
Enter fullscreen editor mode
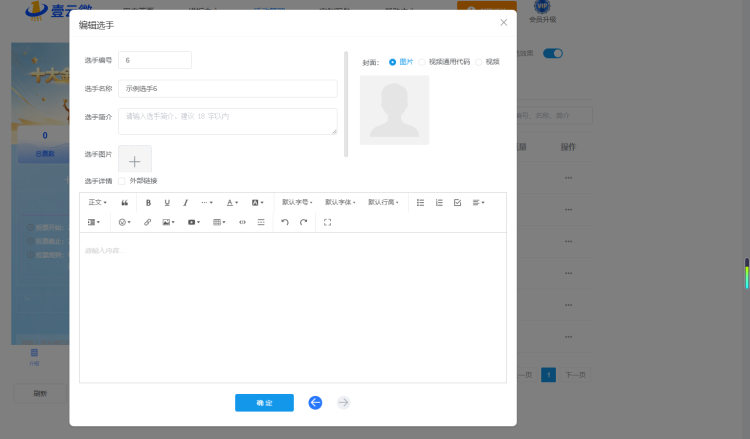[328, 222]
